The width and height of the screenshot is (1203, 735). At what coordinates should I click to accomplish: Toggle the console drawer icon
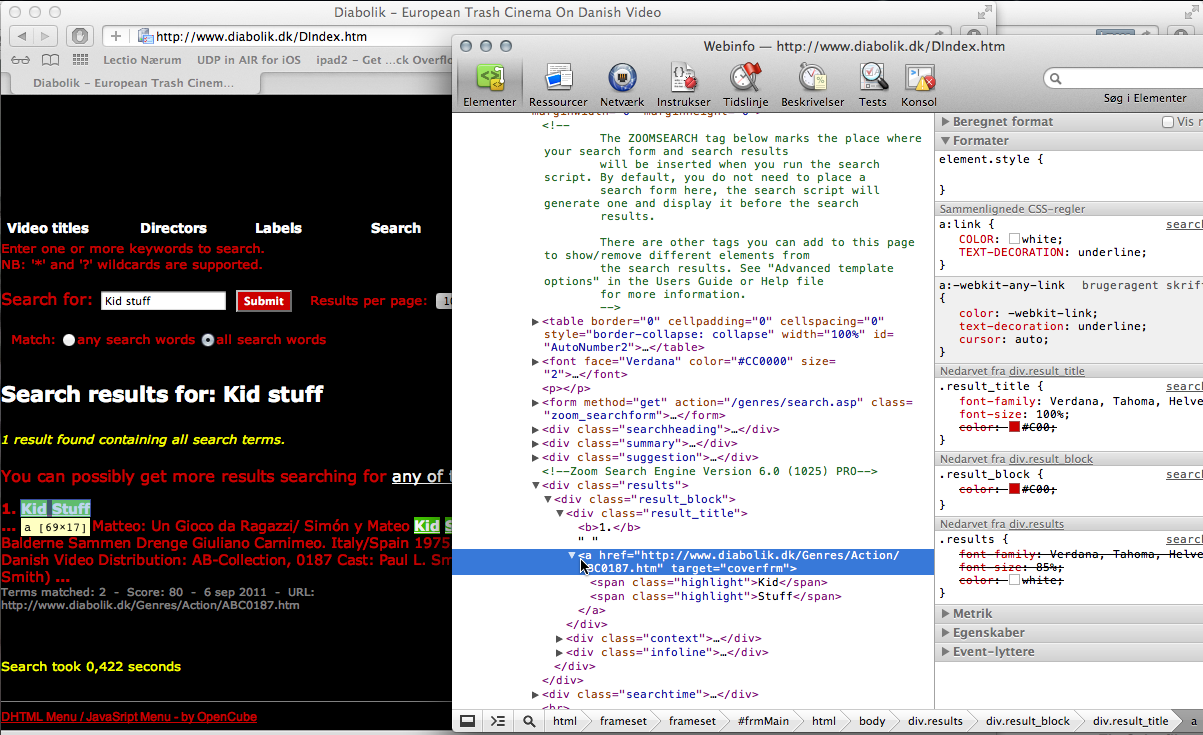497,721
